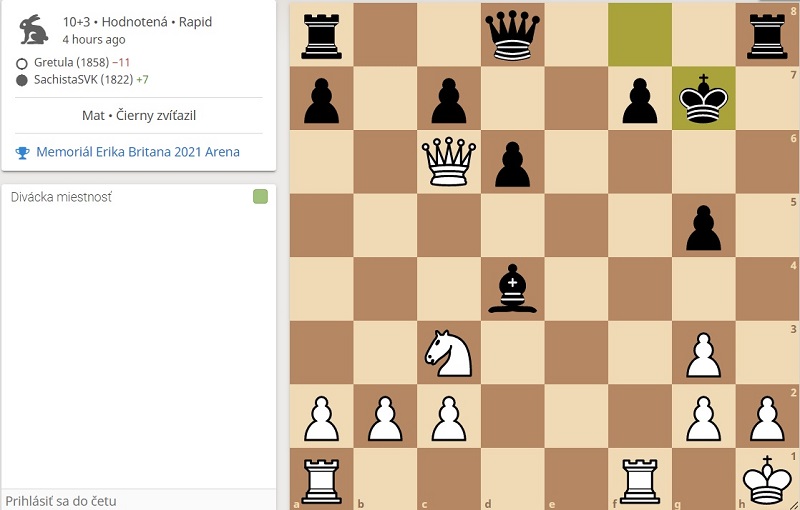Select the white rook on f1
The image size is (800, 510).
tap(640, 480)
